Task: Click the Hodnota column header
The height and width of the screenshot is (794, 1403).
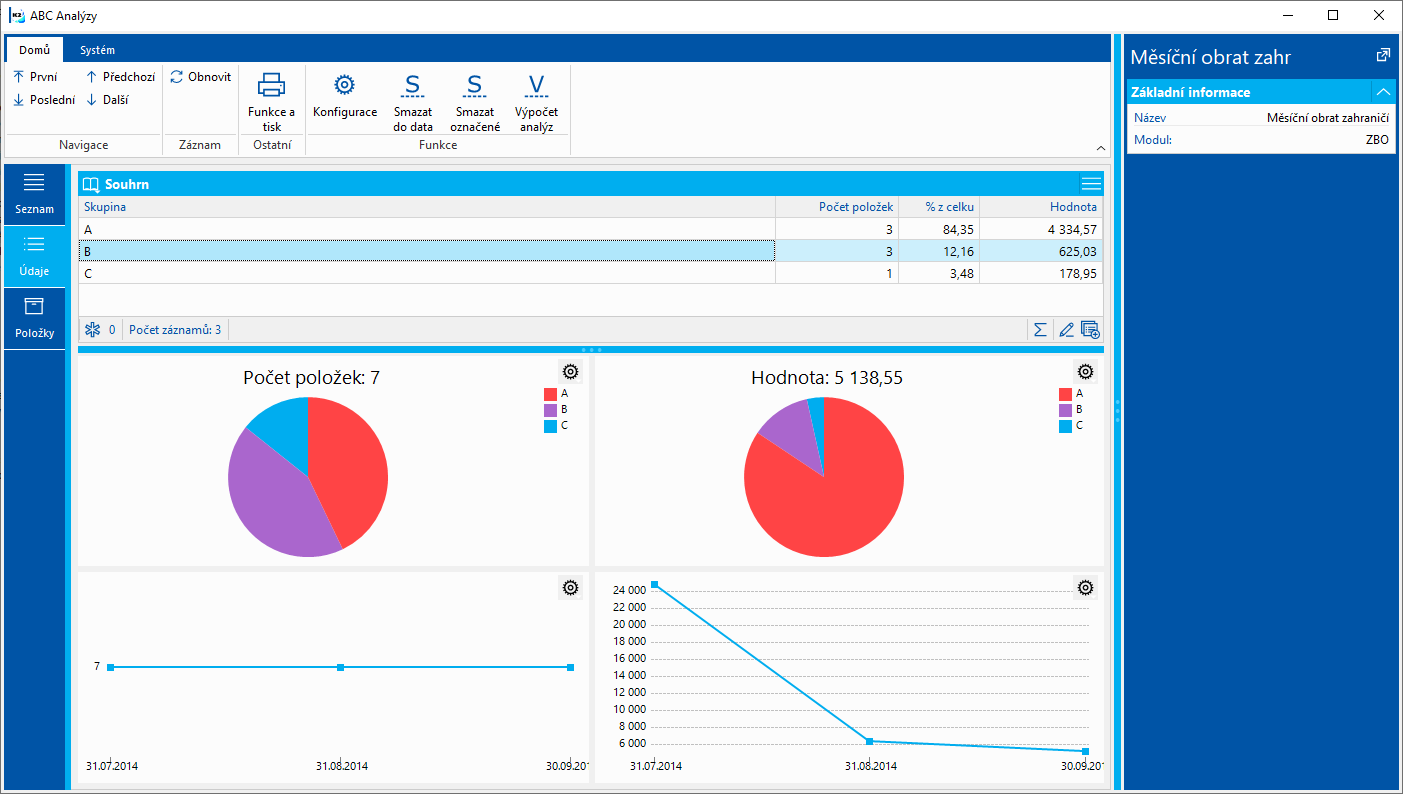Action: pyautogui.click(x=1040, y=207)
